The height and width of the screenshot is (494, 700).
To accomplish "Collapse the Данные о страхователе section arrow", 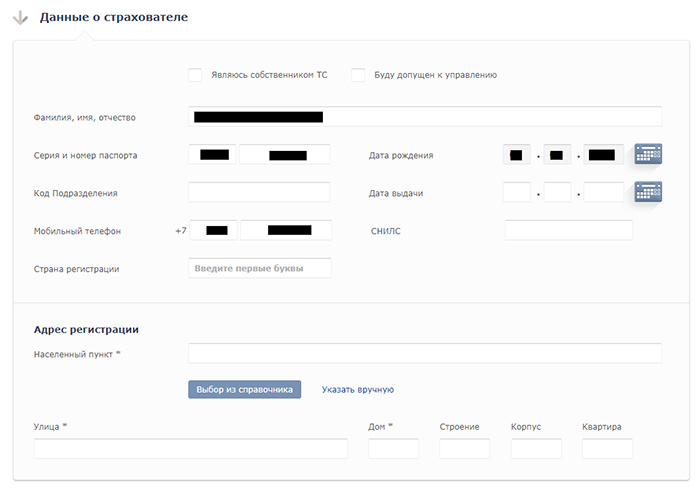I will [x=20, y=18].
